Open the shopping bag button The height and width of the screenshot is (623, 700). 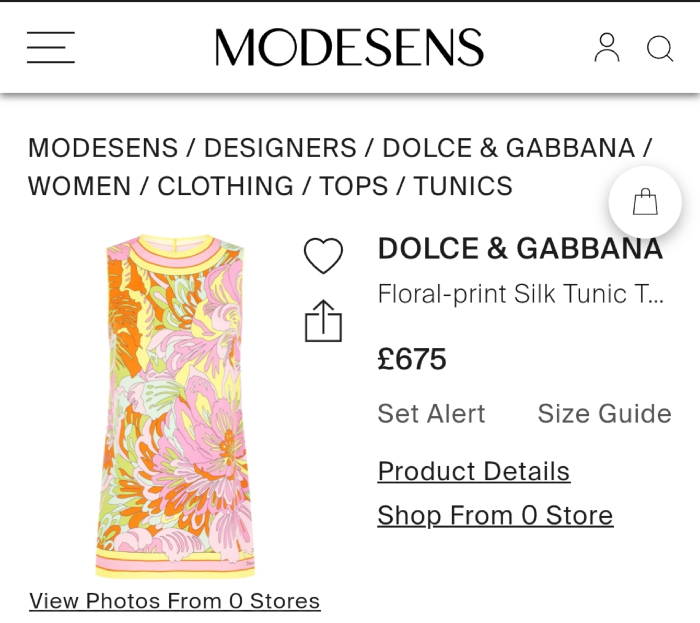click(645, 203)
